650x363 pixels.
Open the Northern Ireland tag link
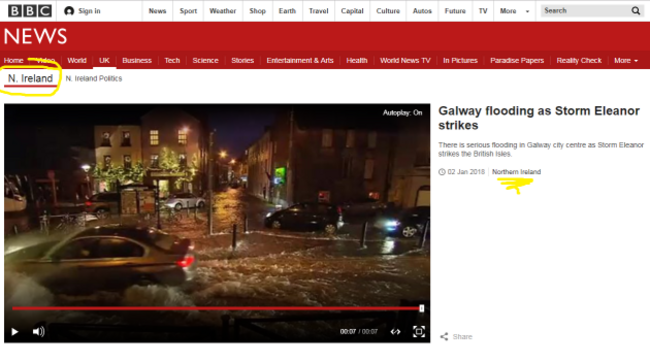[x=516, y=172]
